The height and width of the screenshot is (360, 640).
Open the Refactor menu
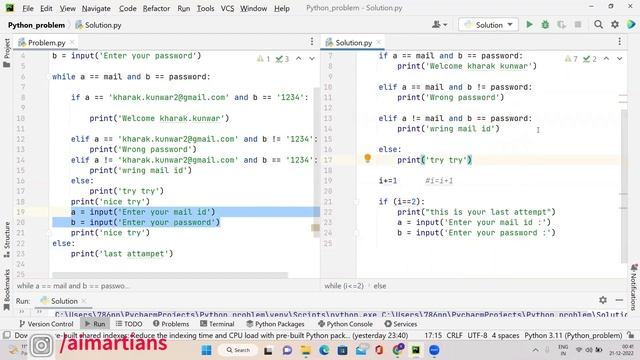coord(156,8)
